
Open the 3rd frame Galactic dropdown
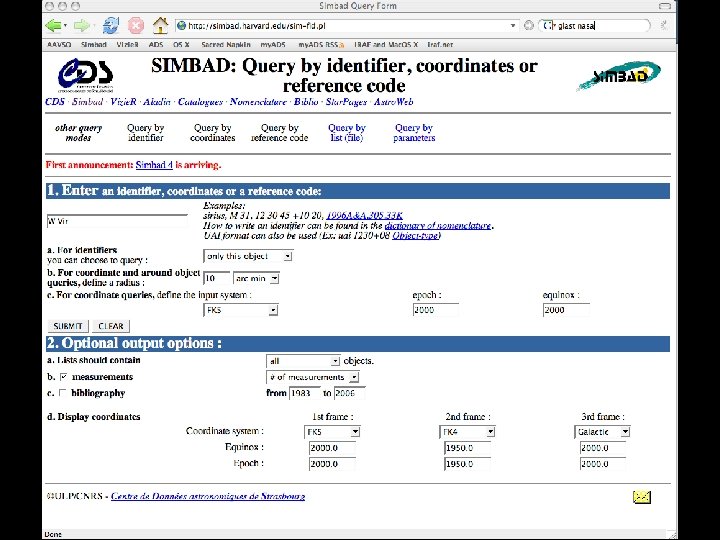[602, 432]
